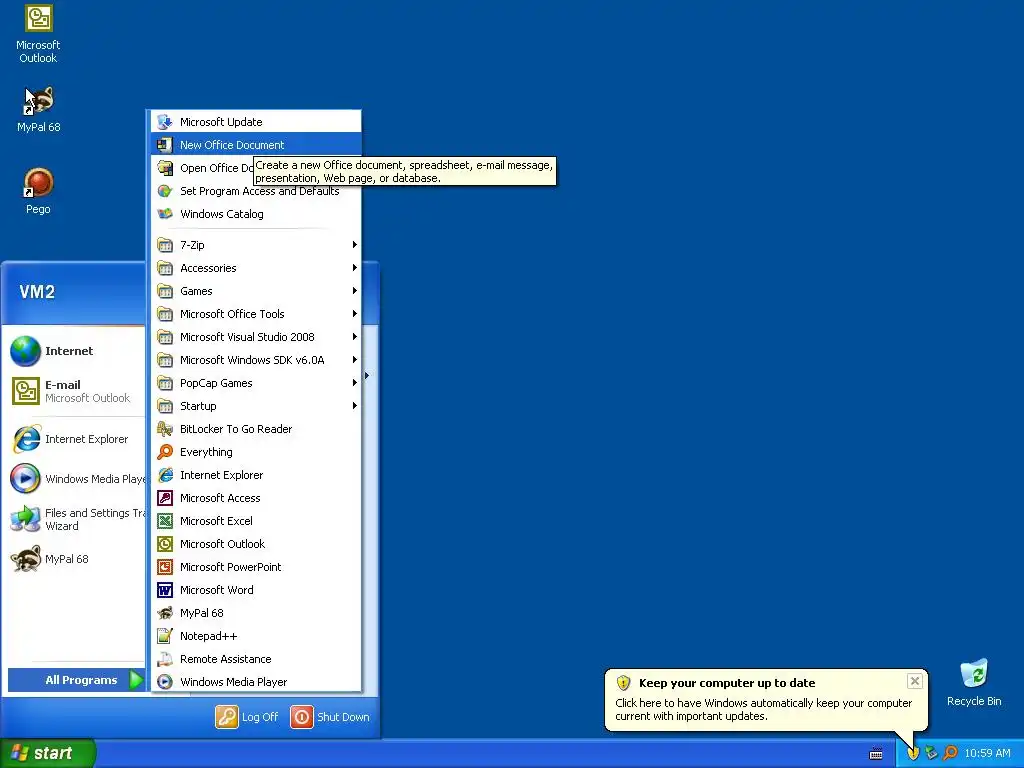The width and height of the screenshot is (1024, 768).
Task: Click the taskbar clock showing 10:59 AM
Action: pos(987,753)
